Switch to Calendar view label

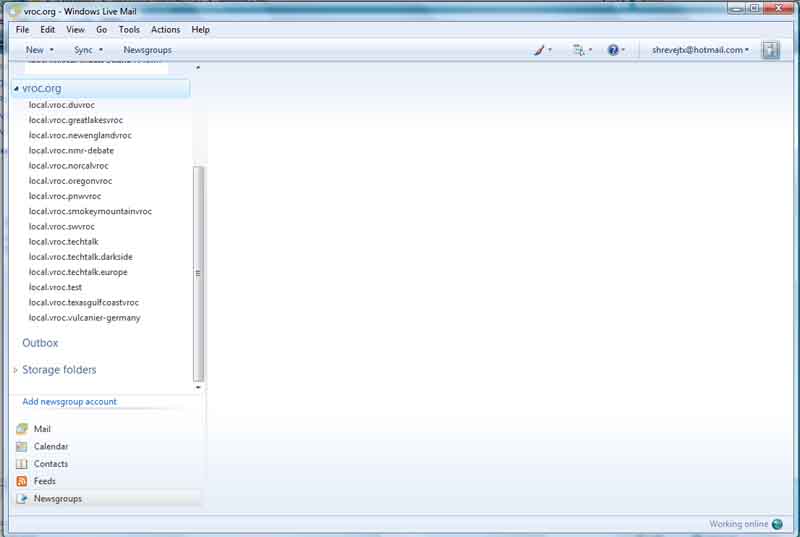(x=51, y=447)
